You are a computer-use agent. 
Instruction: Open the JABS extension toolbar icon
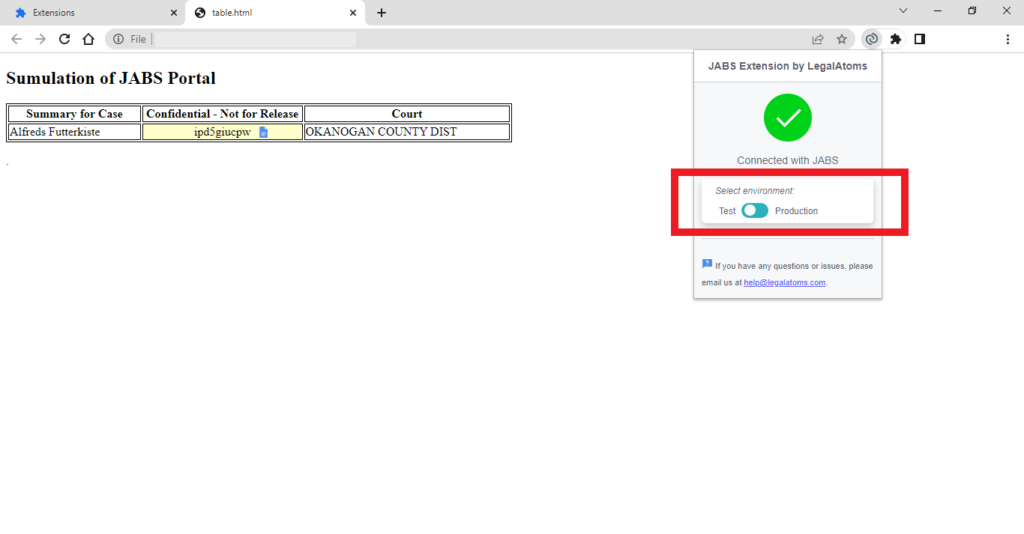point(871,39)
